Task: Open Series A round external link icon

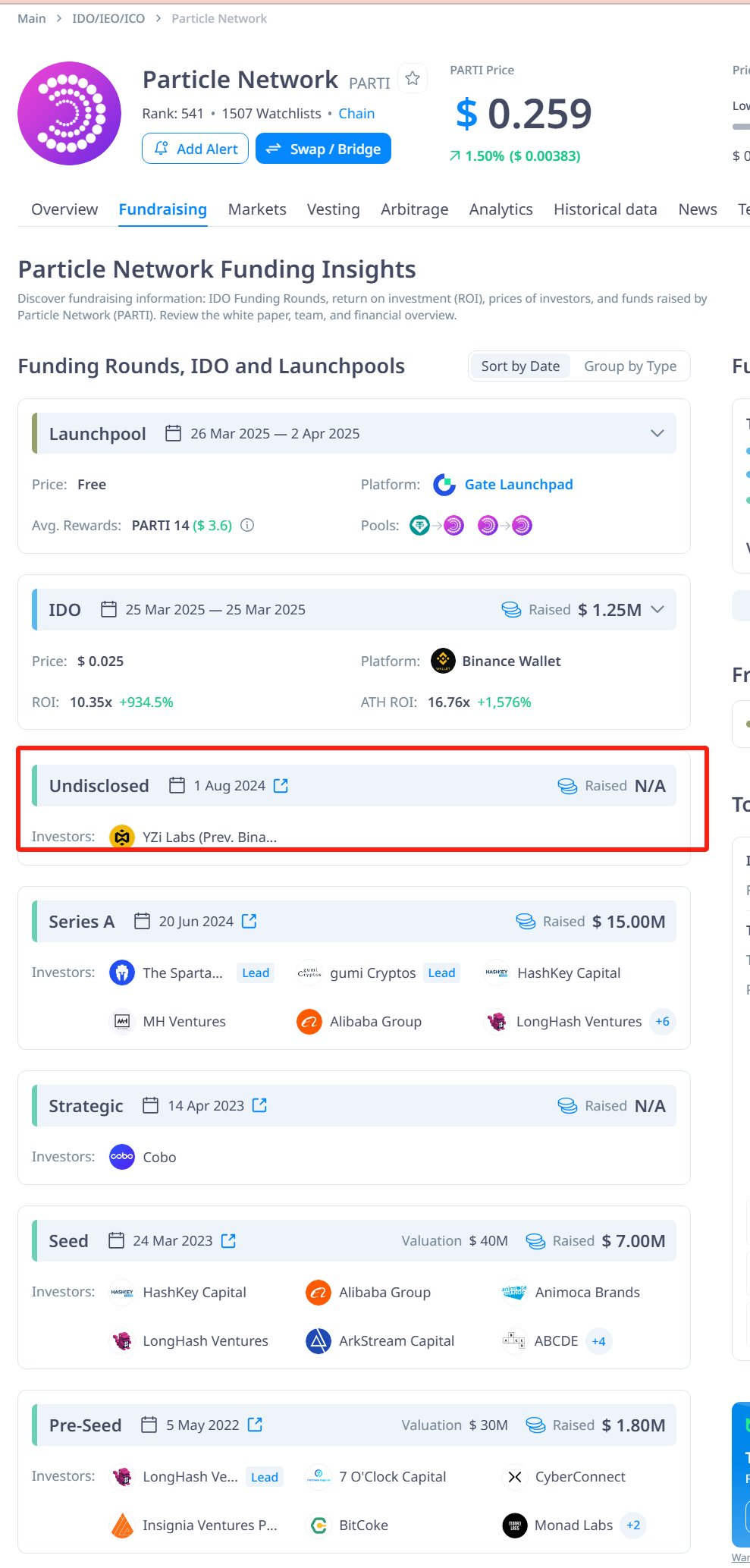Action: 249,921
